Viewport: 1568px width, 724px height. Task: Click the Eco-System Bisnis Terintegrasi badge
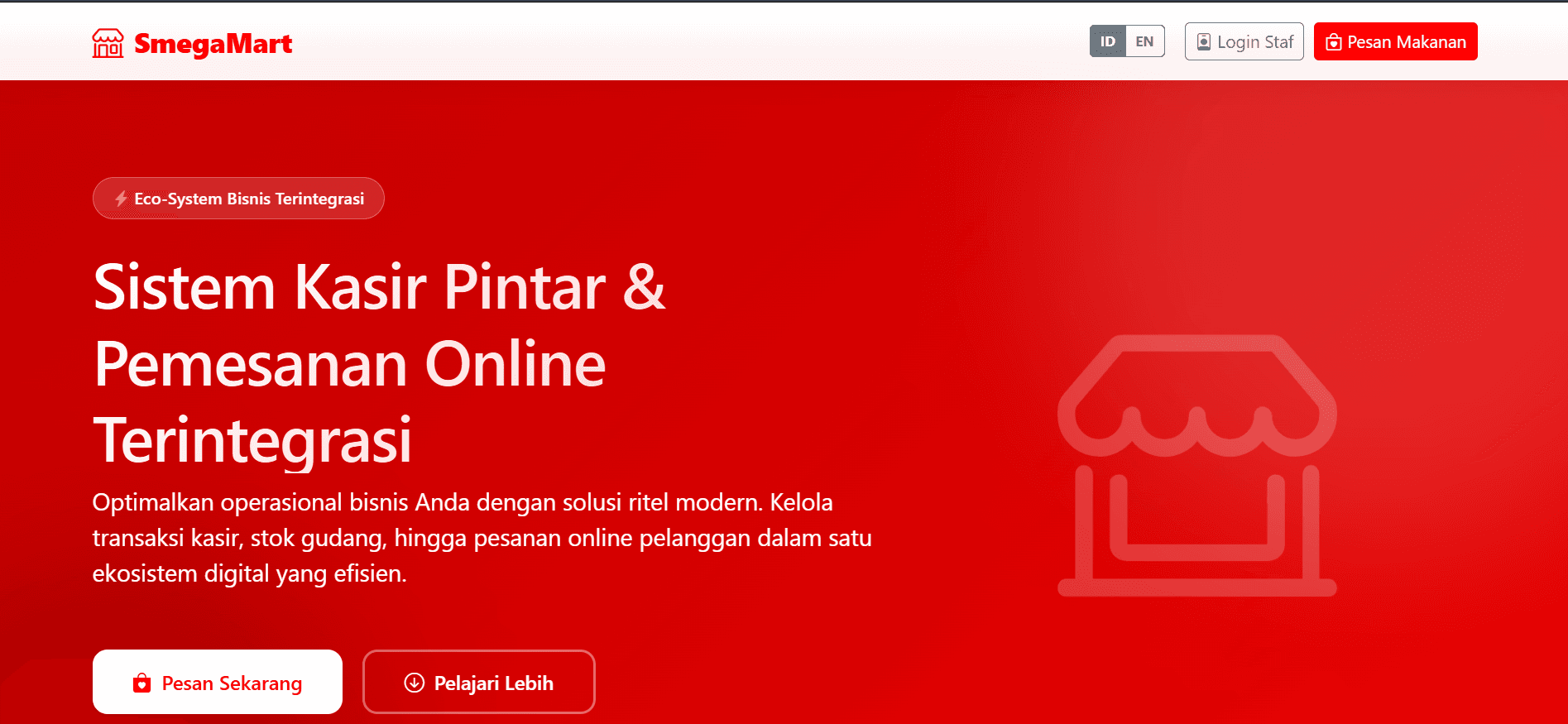click(x=238, y=199)
